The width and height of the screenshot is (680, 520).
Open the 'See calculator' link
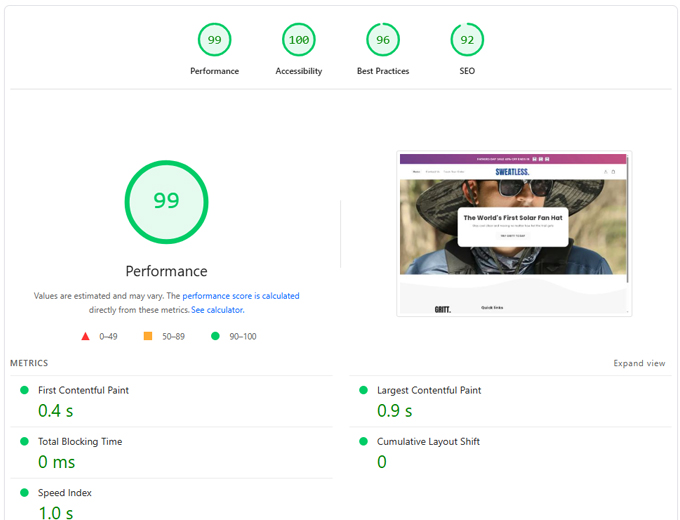217,310
